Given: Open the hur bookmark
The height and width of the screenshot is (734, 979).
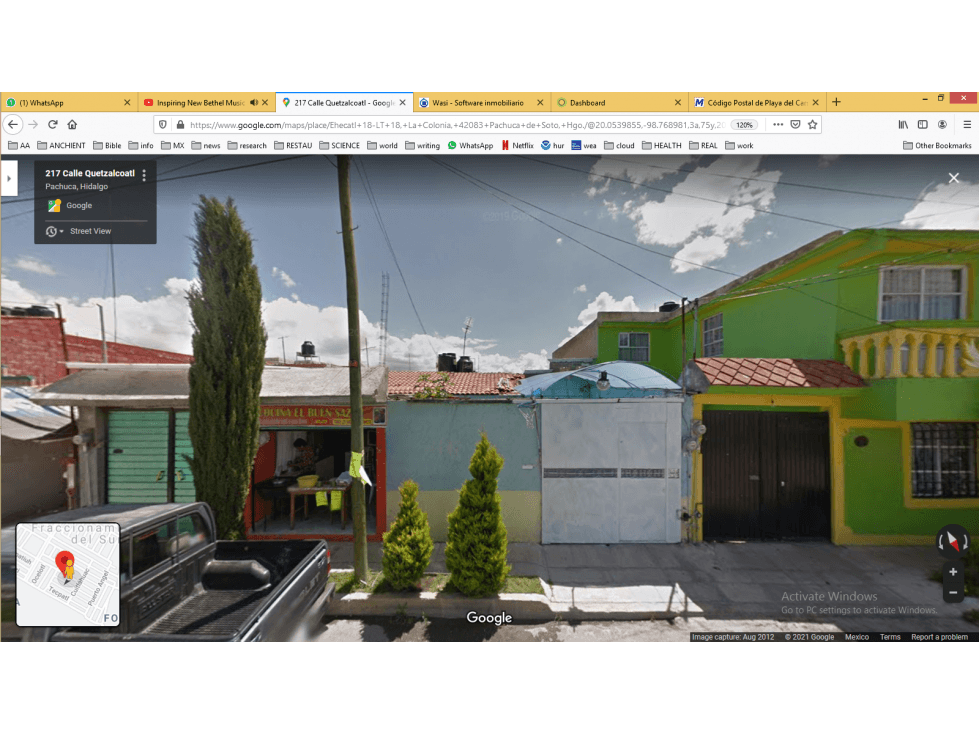Looking at the screenshot, I should (553, 145).
